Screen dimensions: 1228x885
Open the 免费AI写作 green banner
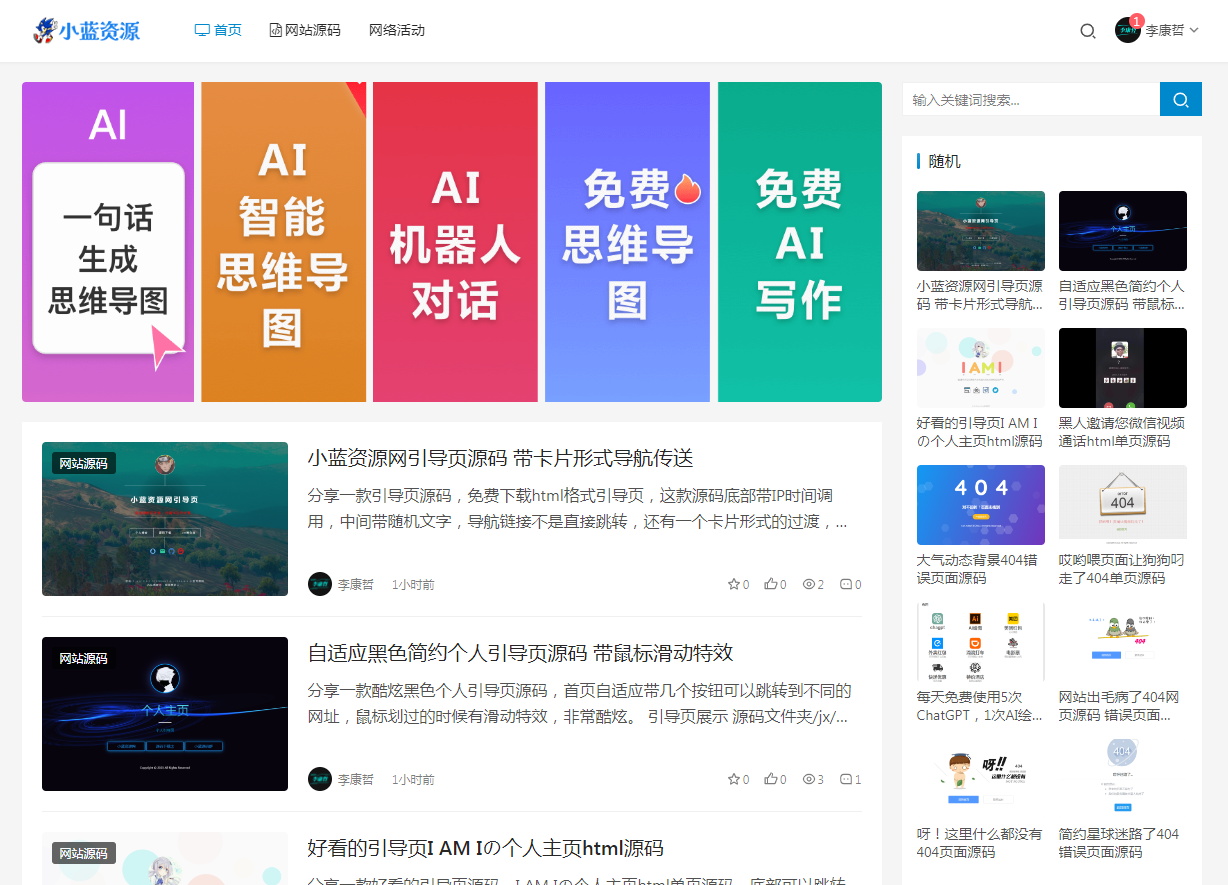[800, 242]
